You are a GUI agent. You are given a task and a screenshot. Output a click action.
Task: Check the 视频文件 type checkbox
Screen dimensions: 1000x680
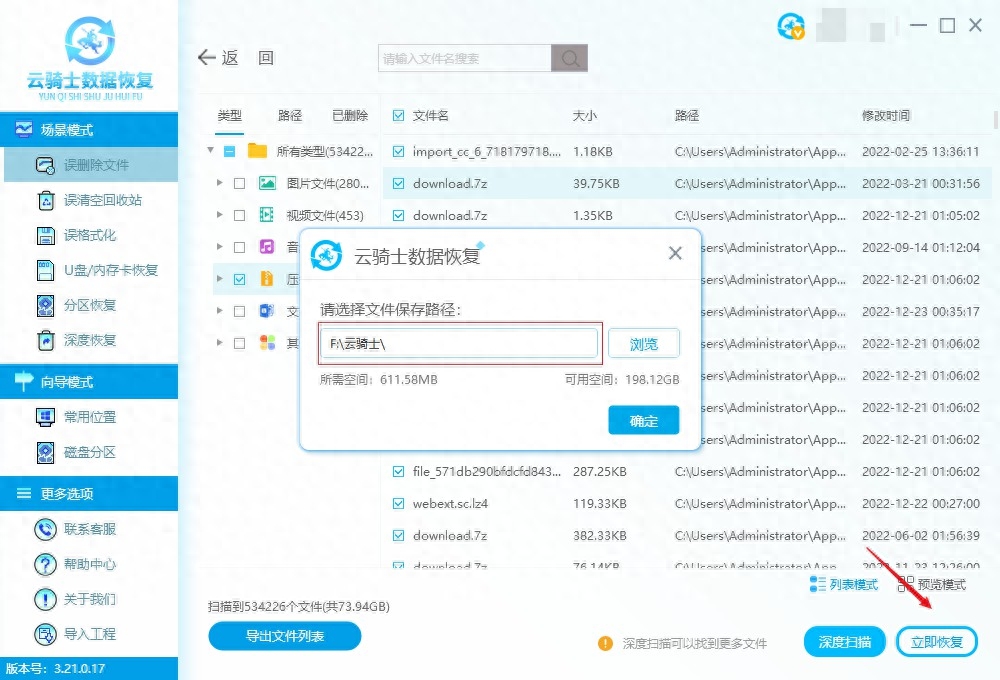pyautogui.click(x=240, y=216)
